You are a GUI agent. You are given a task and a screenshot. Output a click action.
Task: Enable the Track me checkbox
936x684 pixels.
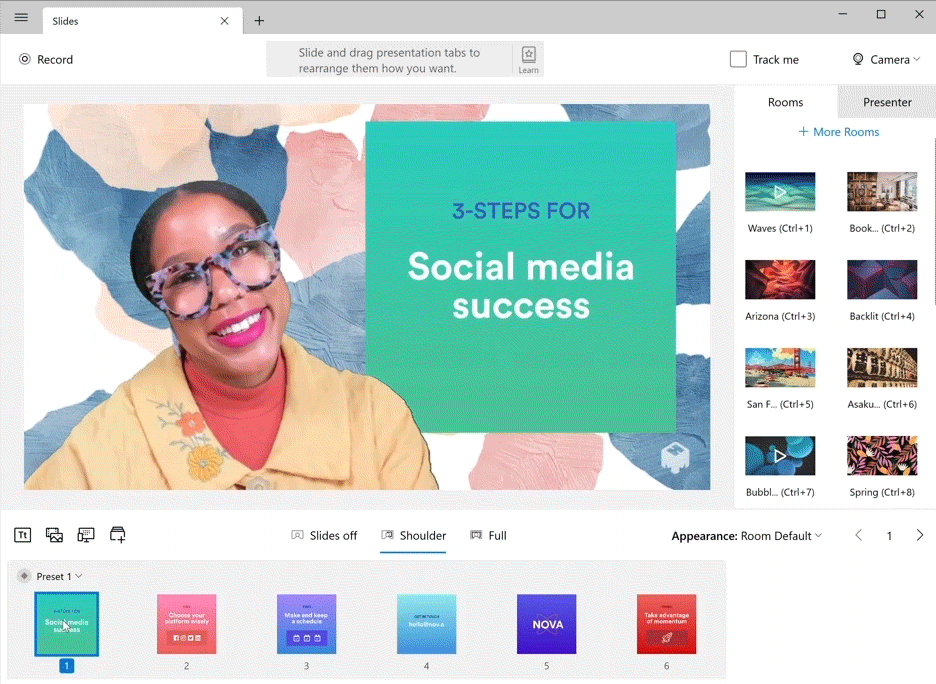pos(738,59)
